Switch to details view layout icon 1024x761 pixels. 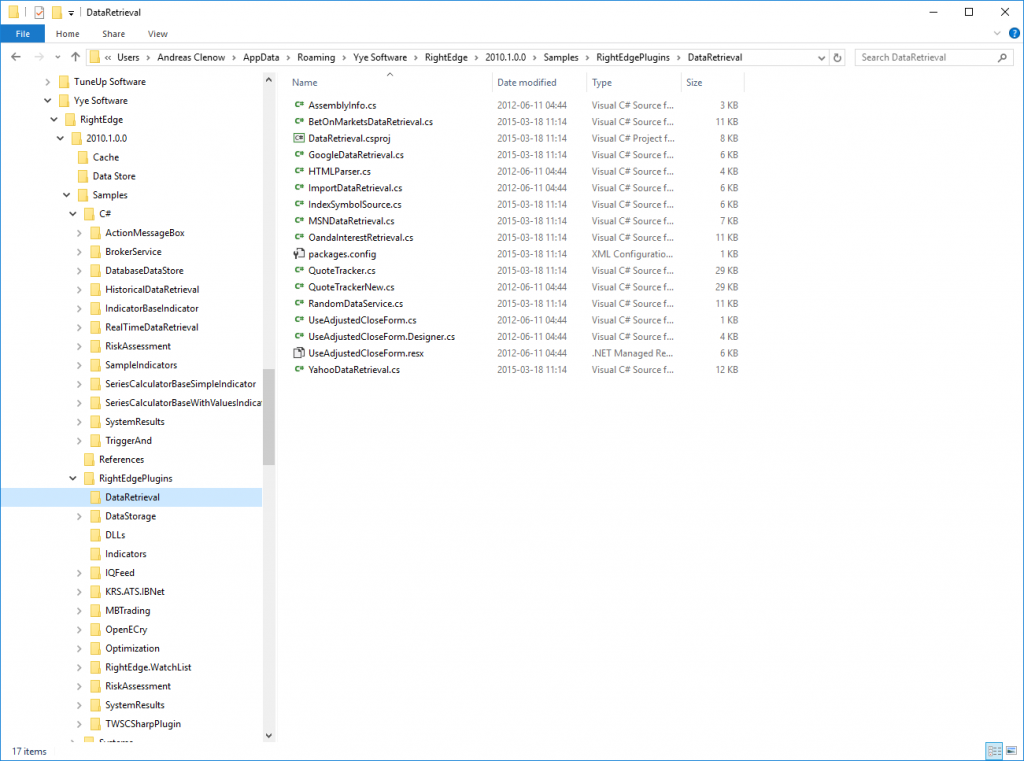(x=994, y=751)
